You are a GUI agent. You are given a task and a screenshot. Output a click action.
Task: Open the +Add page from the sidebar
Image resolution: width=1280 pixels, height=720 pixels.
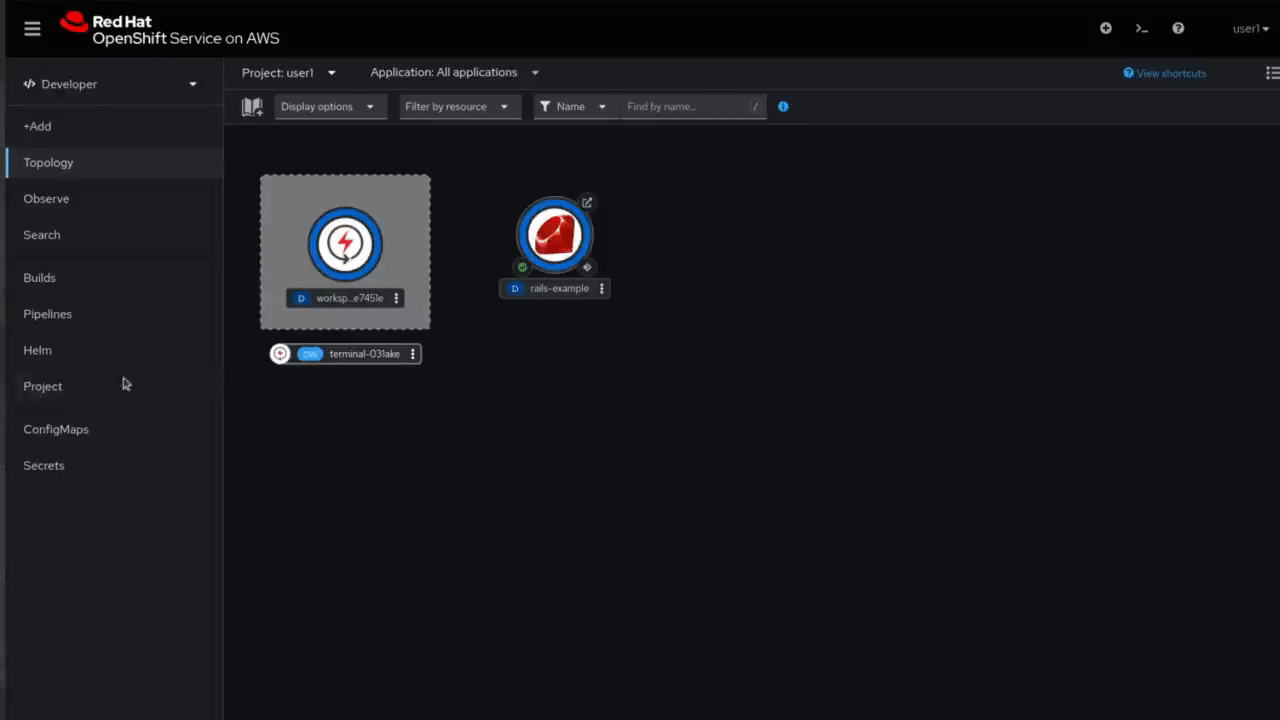pyautogui.click(x=37, y=126)
